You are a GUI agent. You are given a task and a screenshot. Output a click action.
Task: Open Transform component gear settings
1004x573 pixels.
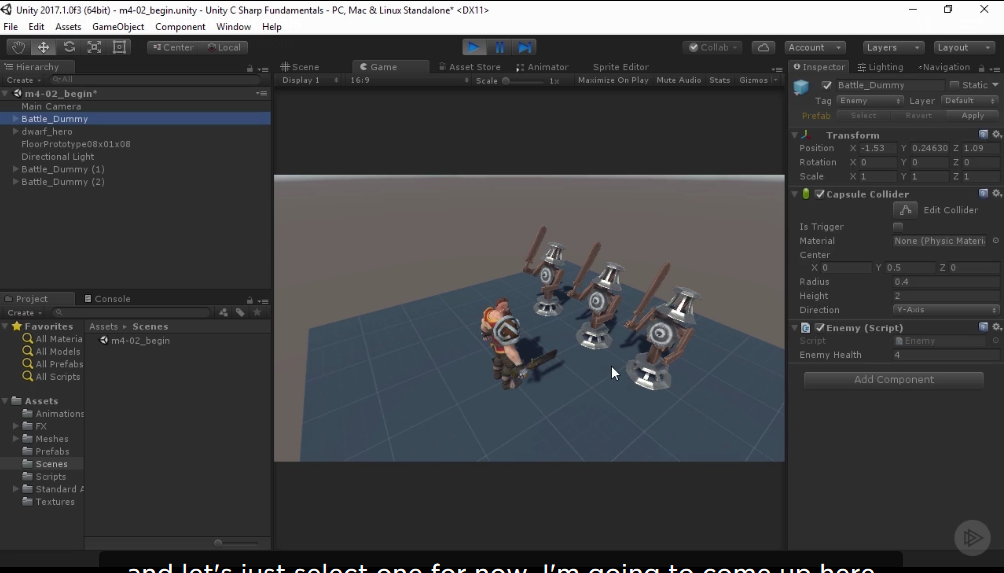996,134
